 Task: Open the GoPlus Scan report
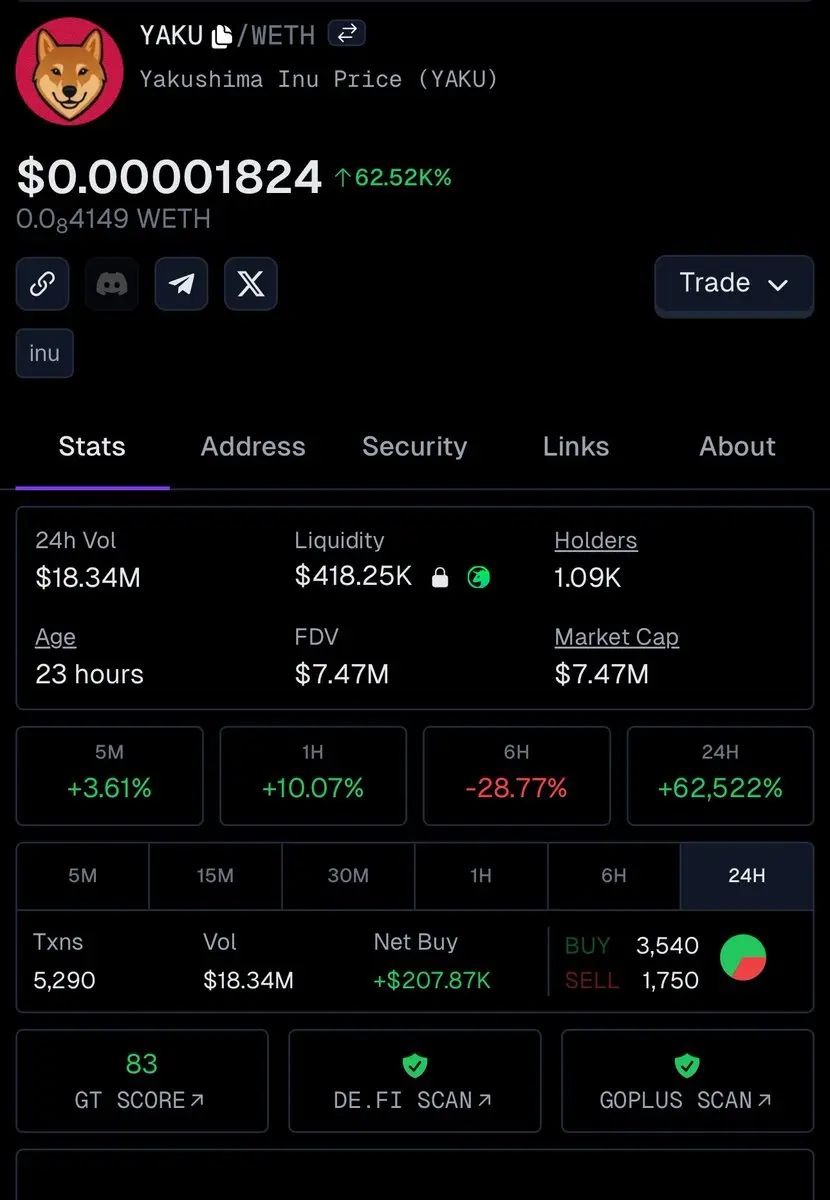(687, 1081)
